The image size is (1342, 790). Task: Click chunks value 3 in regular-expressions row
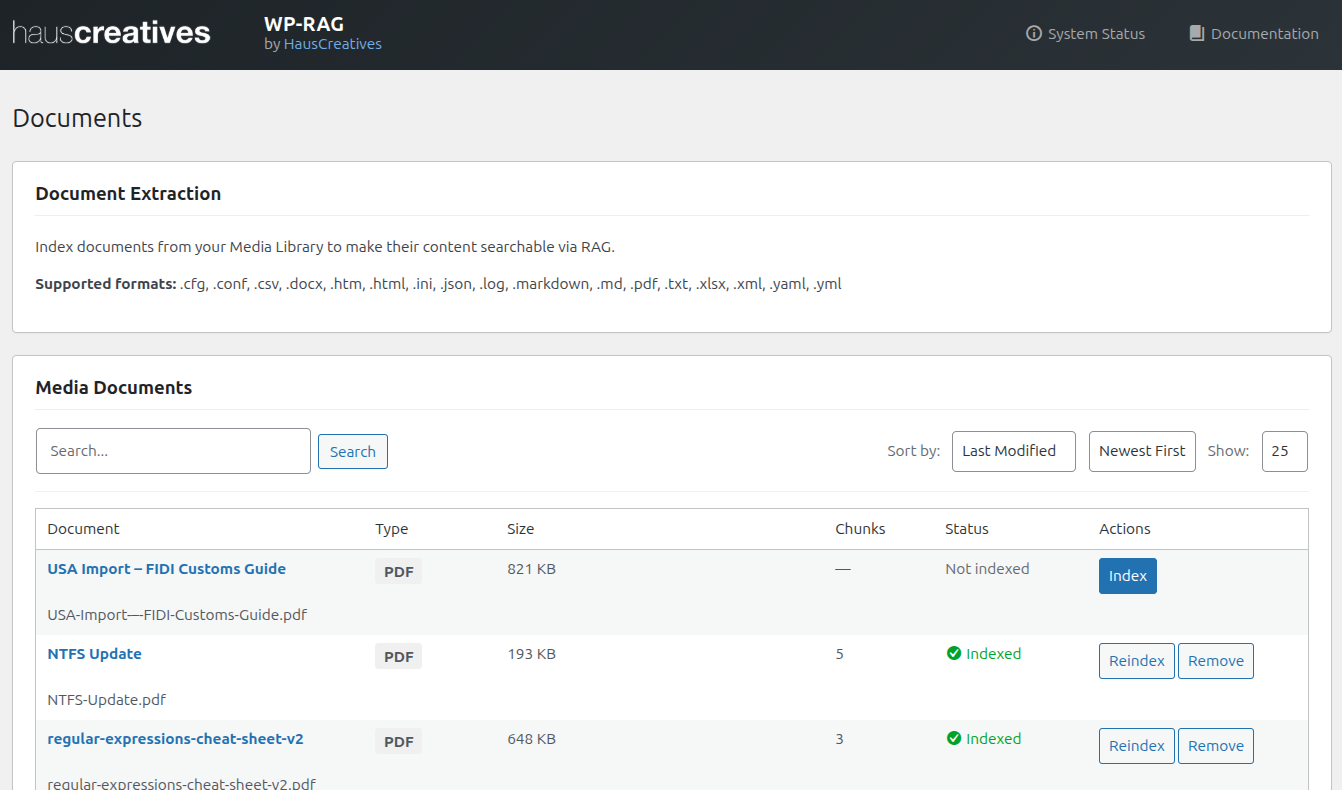tap(840, 739)
